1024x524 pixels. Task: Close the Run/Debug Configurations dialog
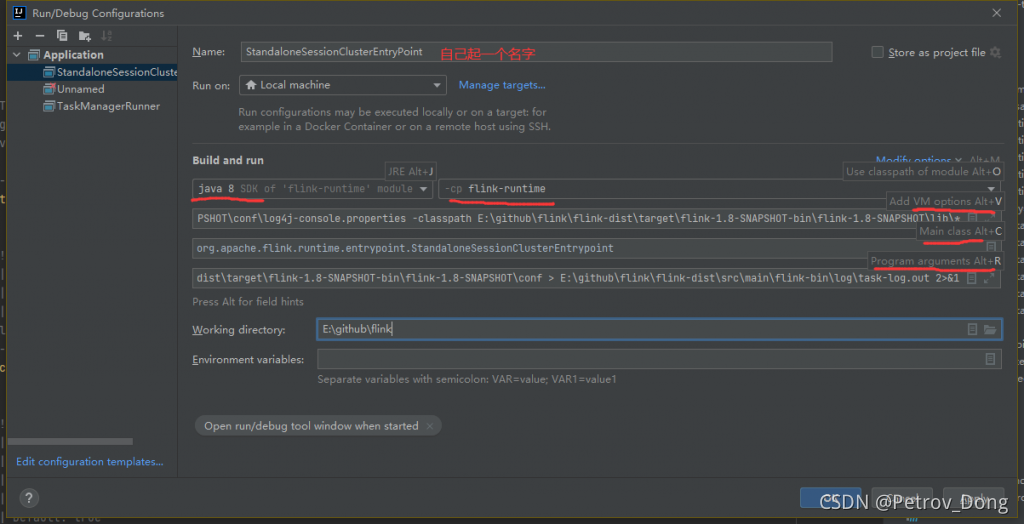997,12
